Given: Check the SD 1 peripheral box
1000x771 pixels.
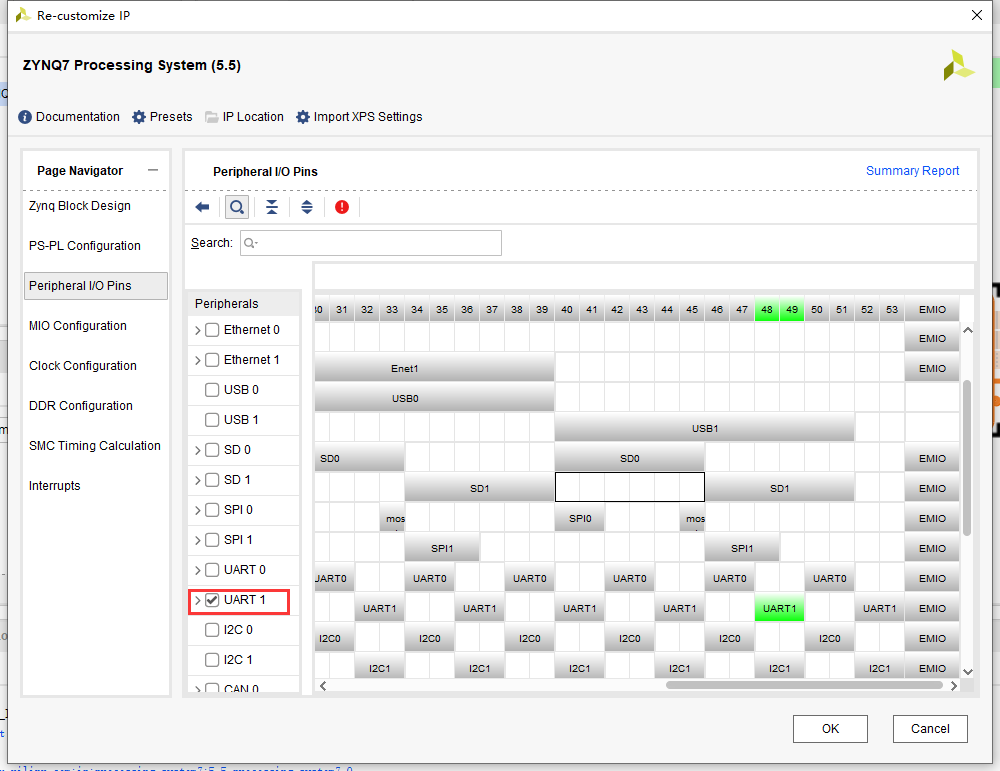Looking at the screenshot, I should [x=212, y=480].
